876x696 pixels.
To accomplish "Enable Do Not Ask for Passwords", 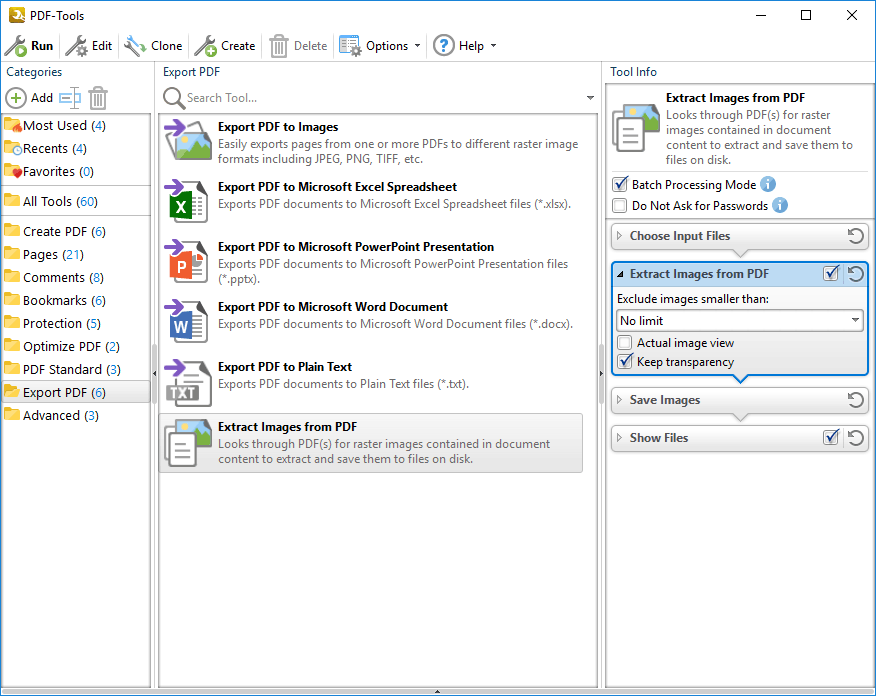I will 620,206.
